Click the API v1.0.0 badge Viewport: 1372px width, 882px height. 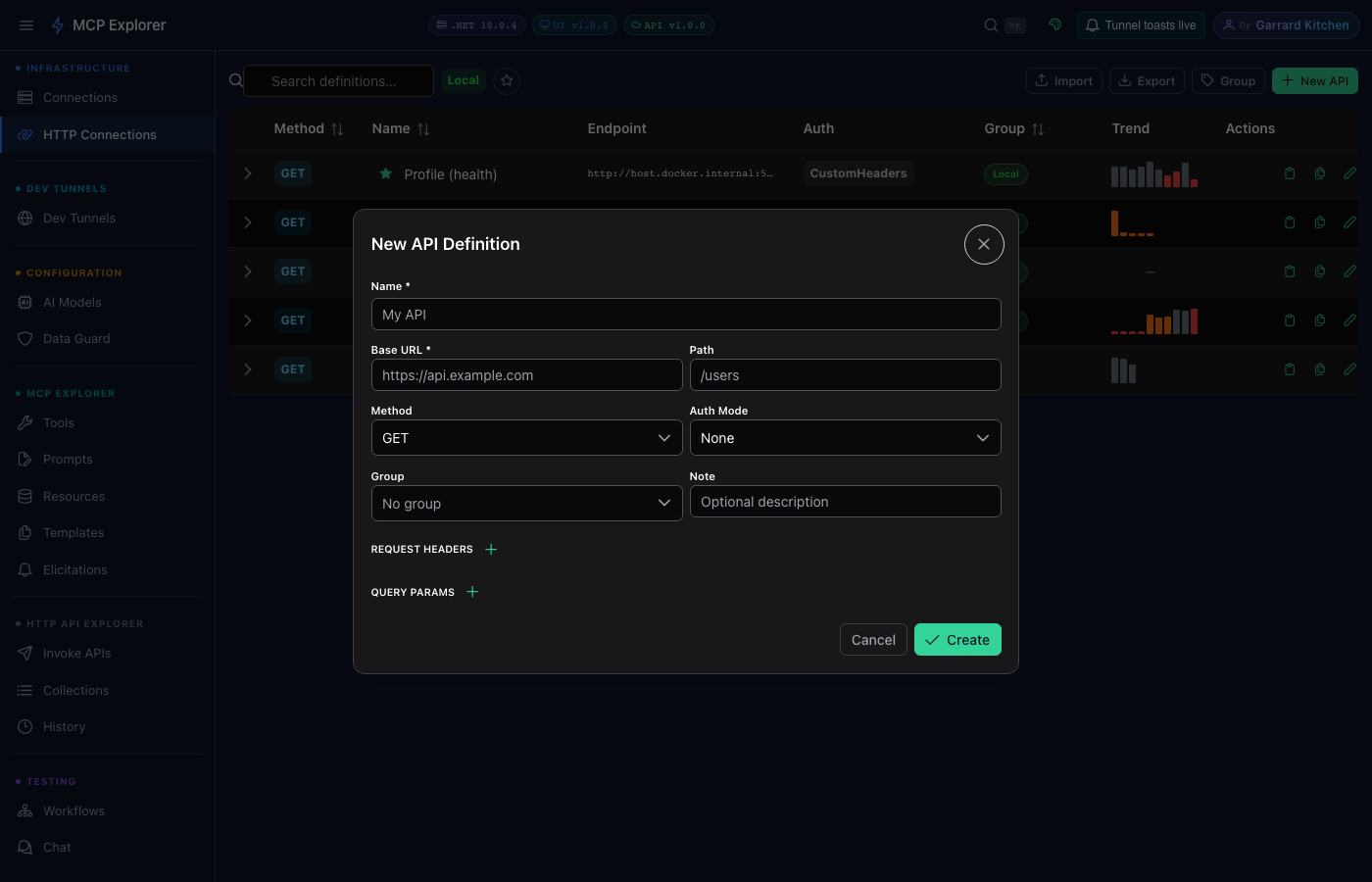click(x=668, y=25)
